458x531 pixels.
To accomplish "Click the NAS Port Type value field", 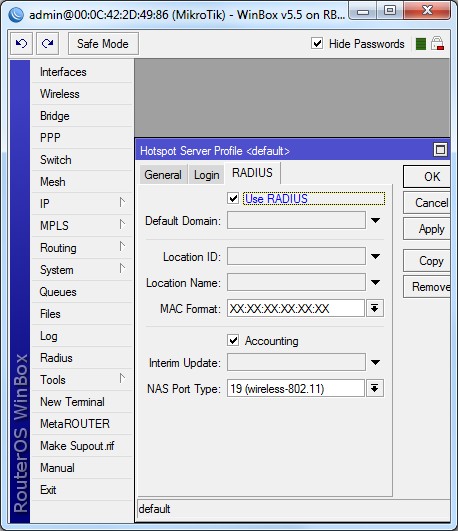I will coord(296,388).
